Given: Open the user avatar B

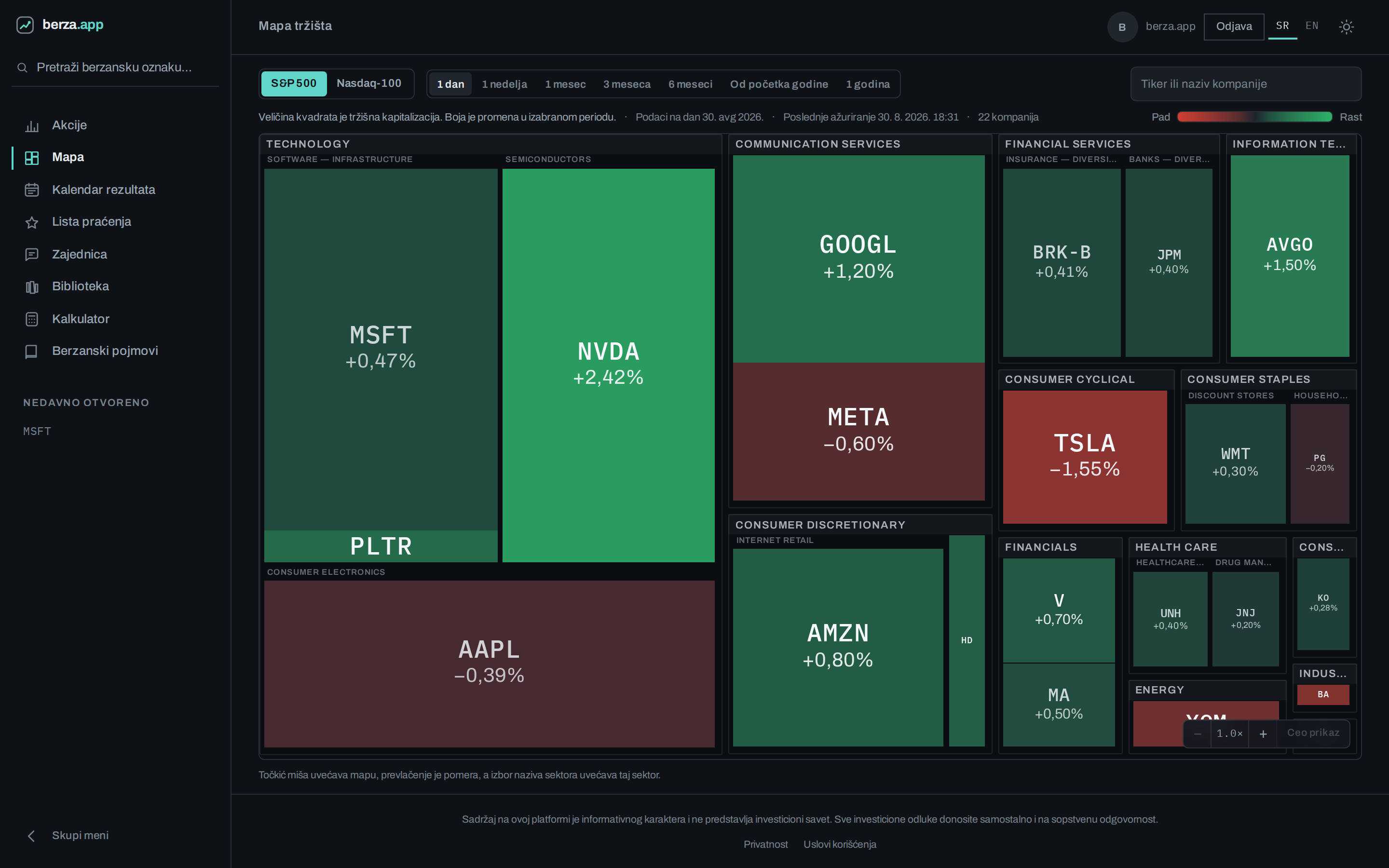Looking at the screenshot, I should (1122, 27).
